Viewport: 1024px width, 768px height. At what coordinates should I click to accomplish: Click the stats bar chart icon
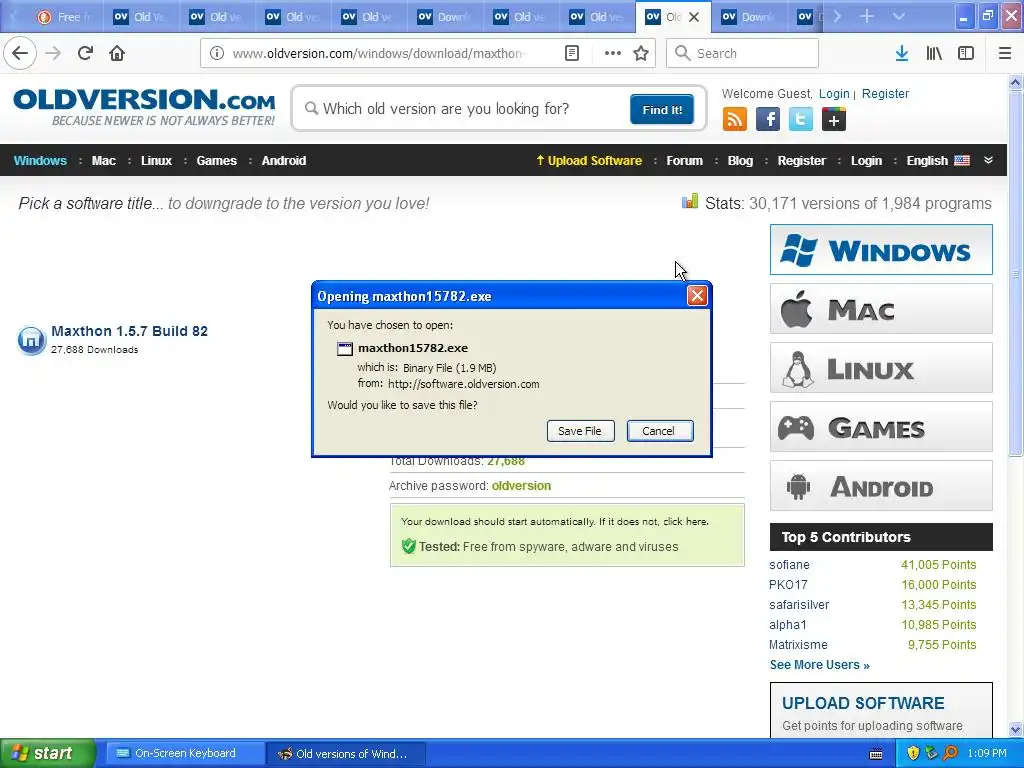(x=690, y=202)
